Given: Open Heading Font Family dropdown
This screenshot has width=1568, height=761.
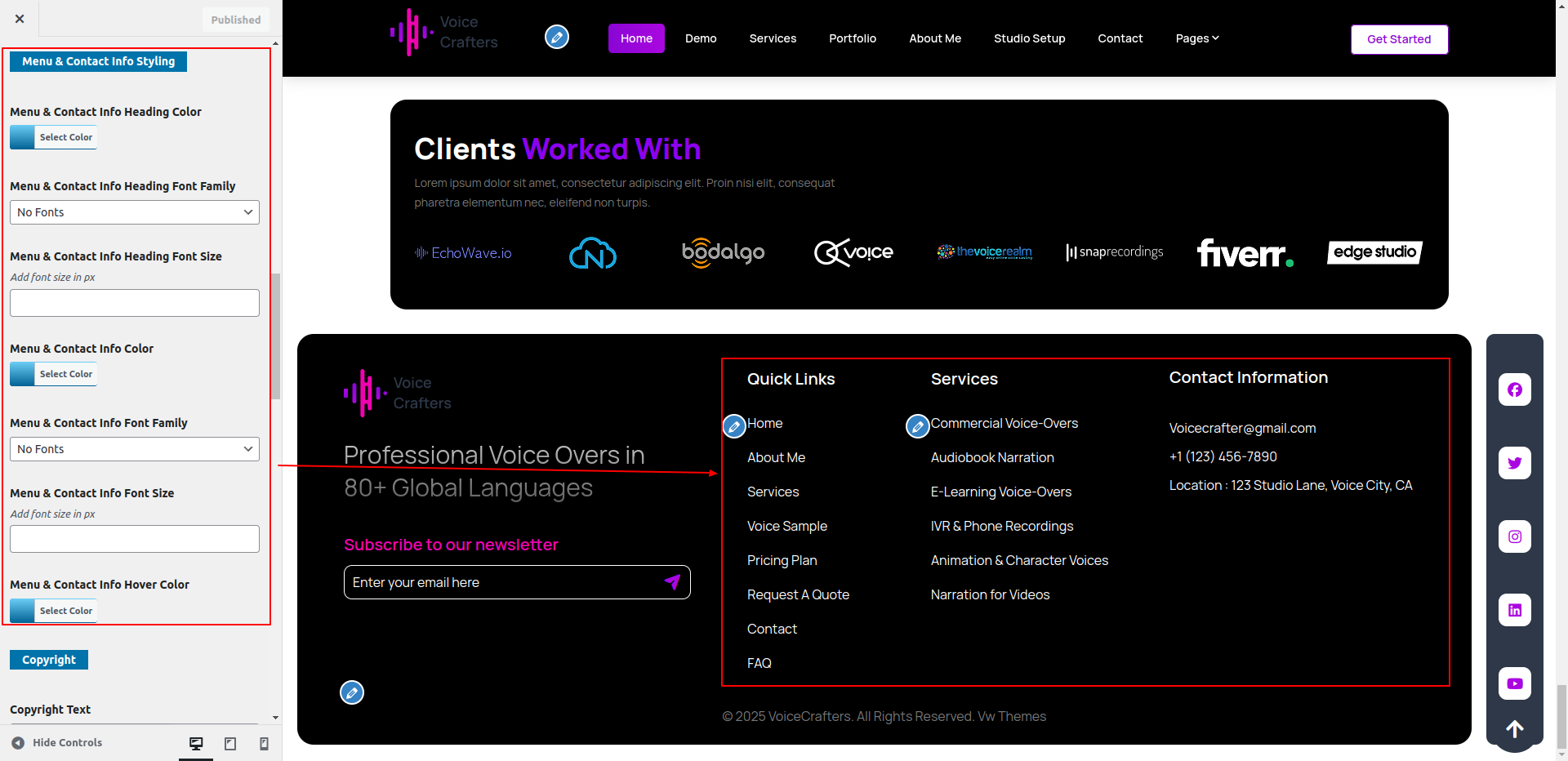Looking at the screenshot, I should tap(135, 212).
